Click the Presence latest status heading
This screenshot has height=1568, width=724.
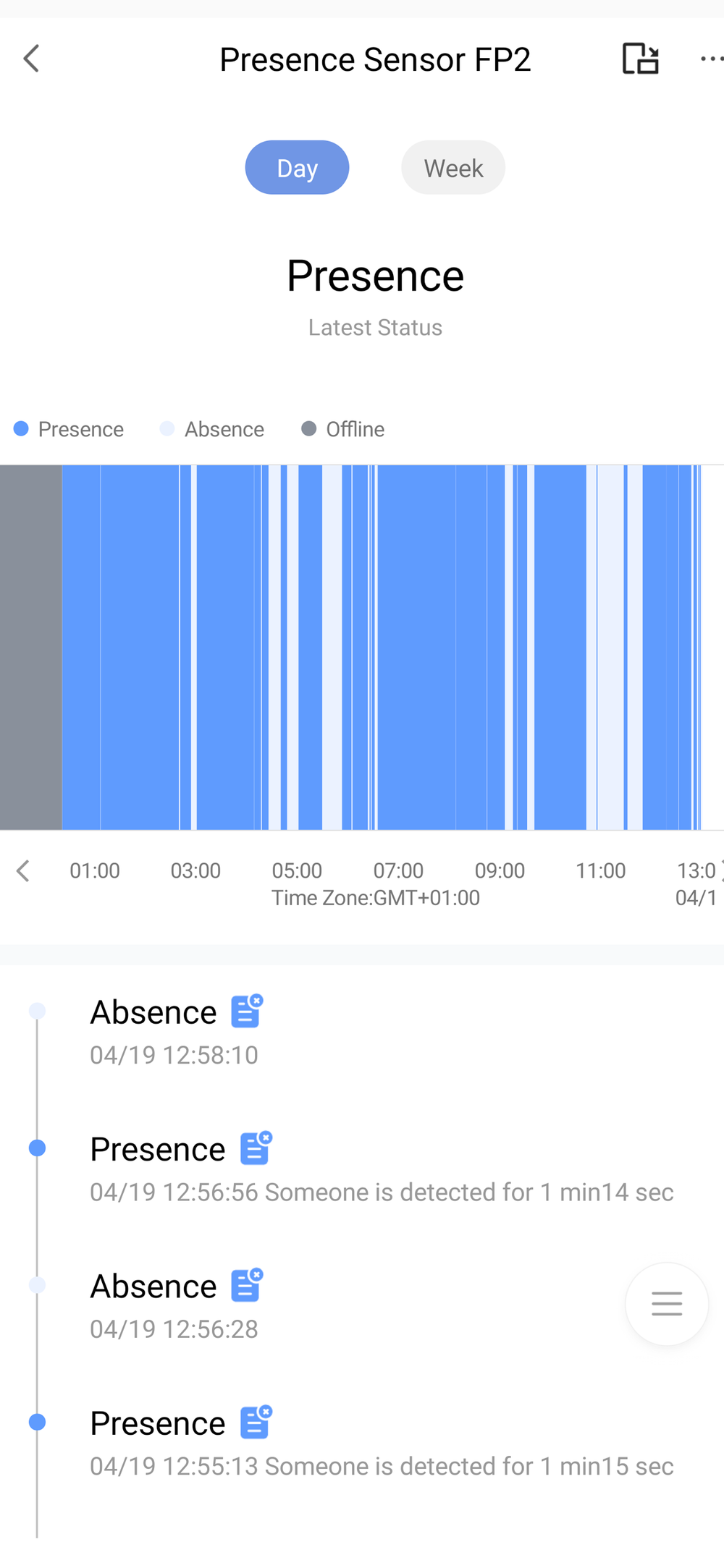coord(375,276)
